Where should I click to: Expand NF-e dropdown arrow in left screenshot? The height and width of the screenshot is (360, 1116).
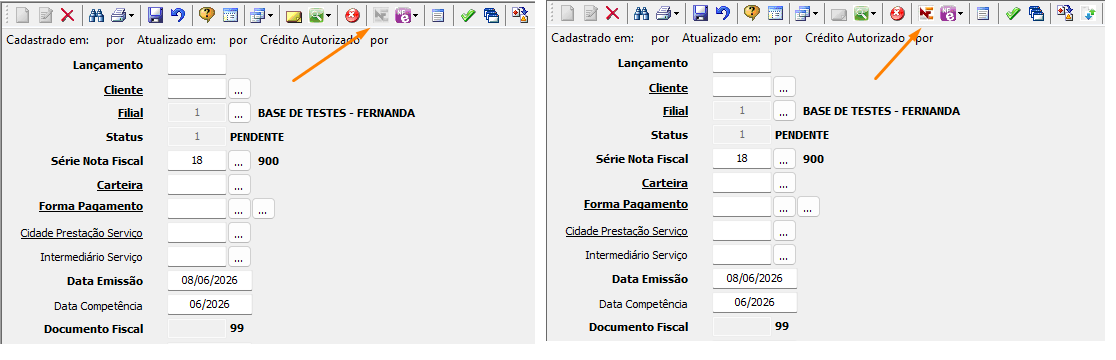coord(416,15)
